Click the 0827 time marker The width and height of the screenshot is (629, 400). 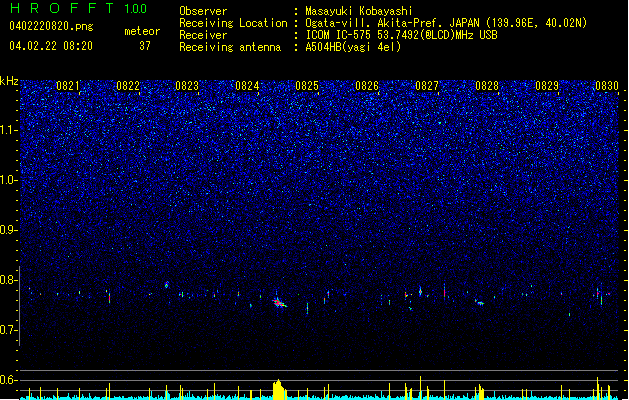tap(427, 86)
